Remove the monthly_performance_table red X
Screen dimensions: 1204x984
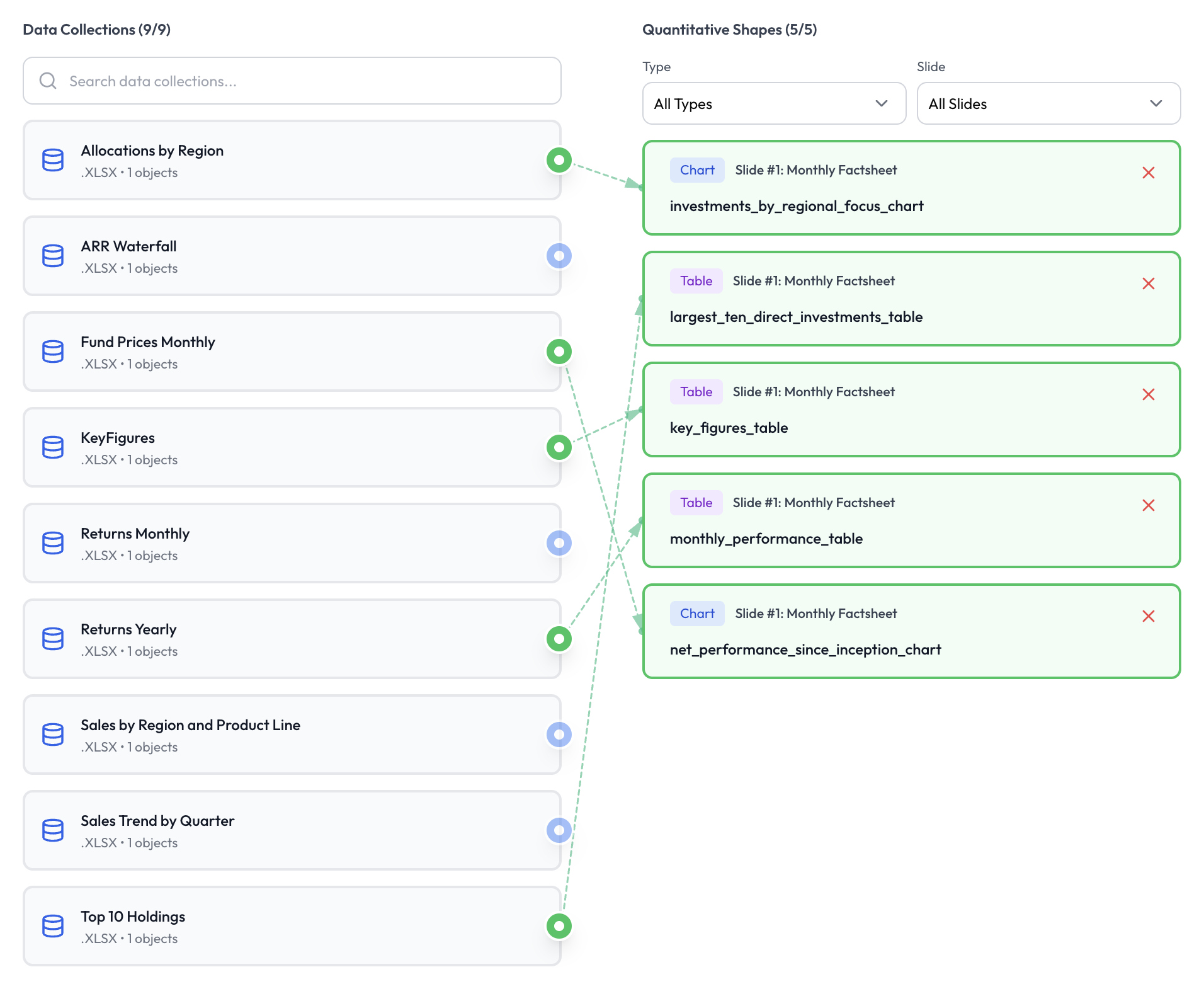1148,505
